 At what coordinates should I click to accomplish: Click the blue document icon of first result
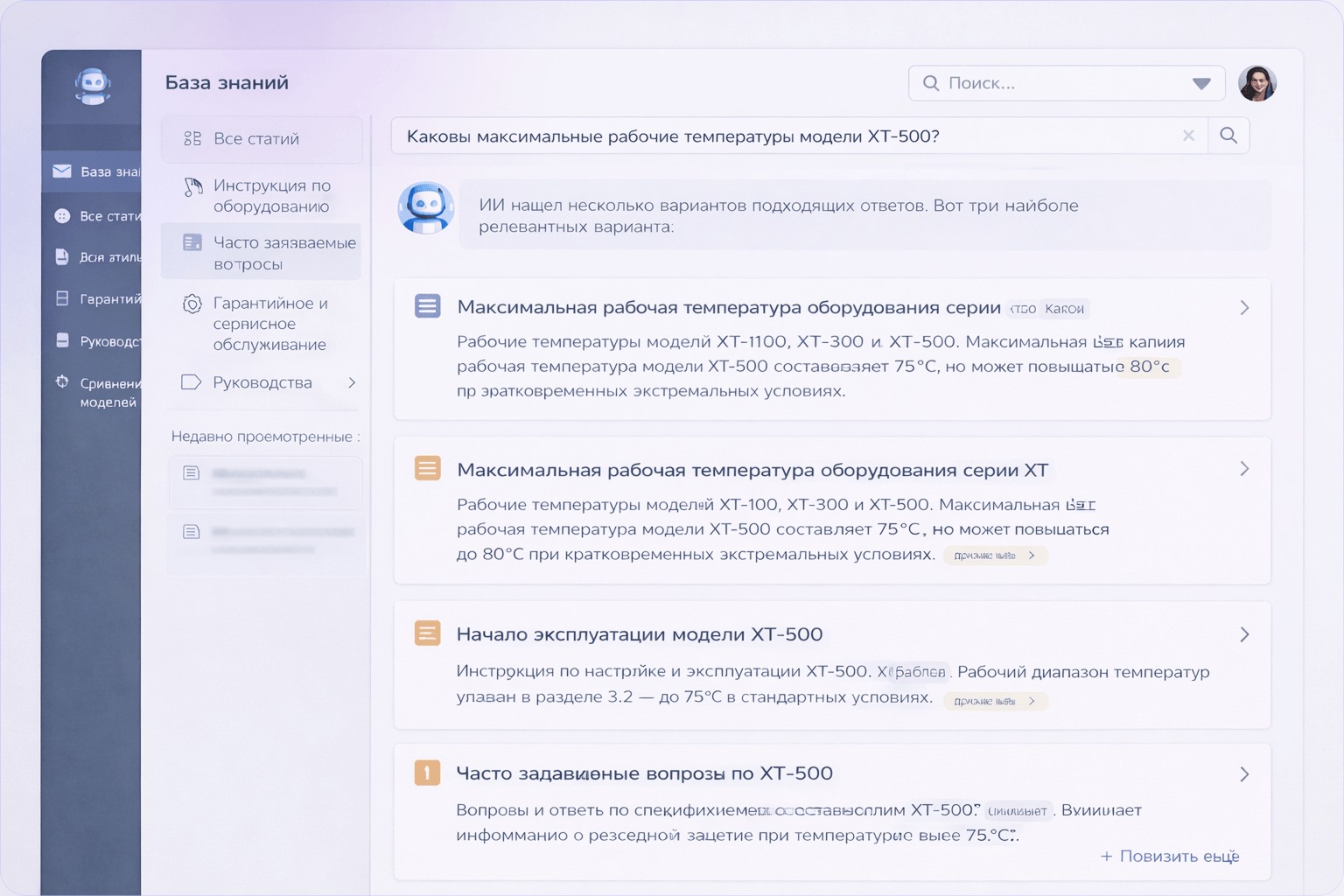coord(427,306)
